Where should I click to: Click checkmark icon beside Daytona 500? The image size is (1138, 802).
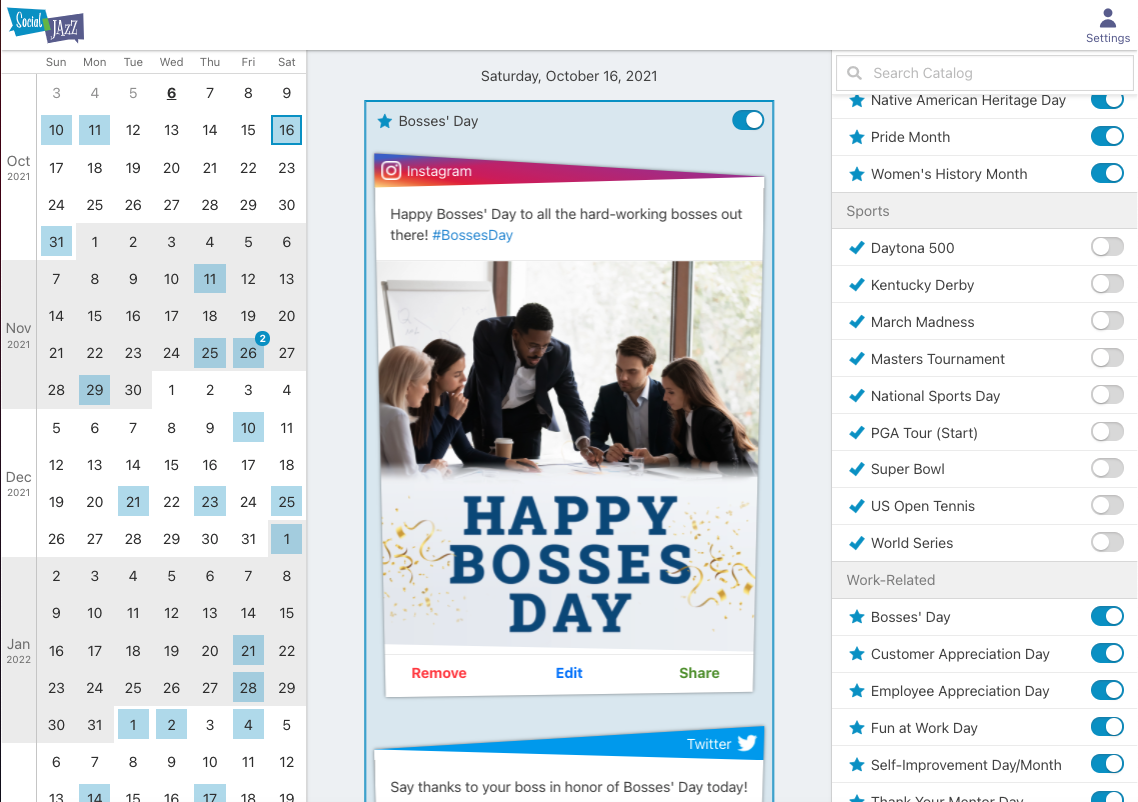(856, 248)
